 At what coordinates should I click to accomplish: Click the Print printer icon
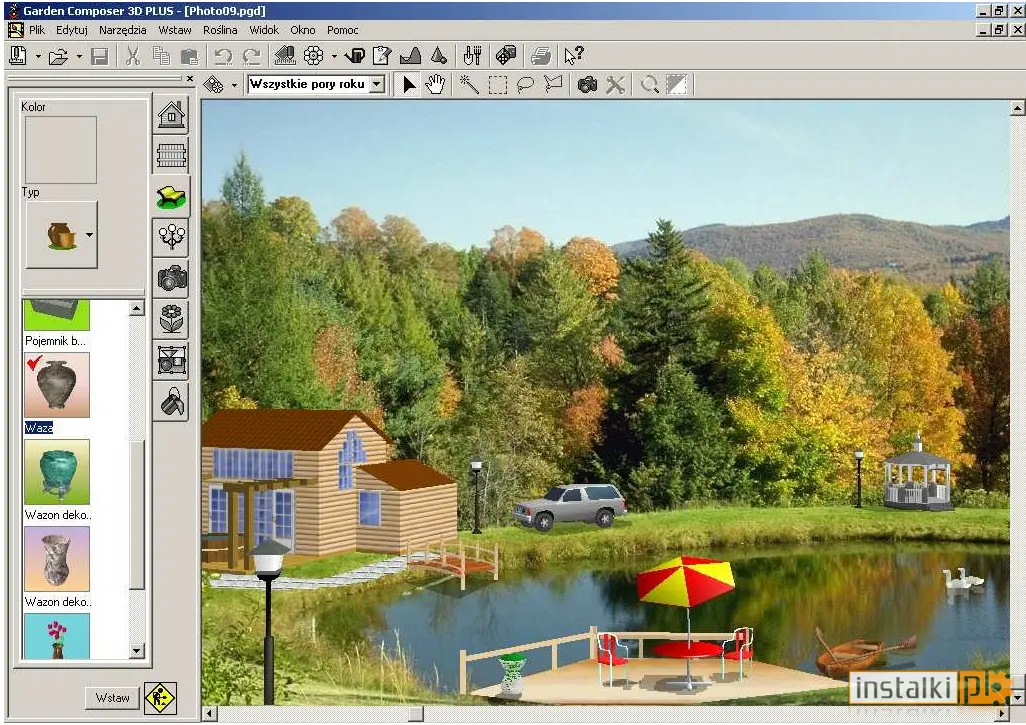[540, 56]
